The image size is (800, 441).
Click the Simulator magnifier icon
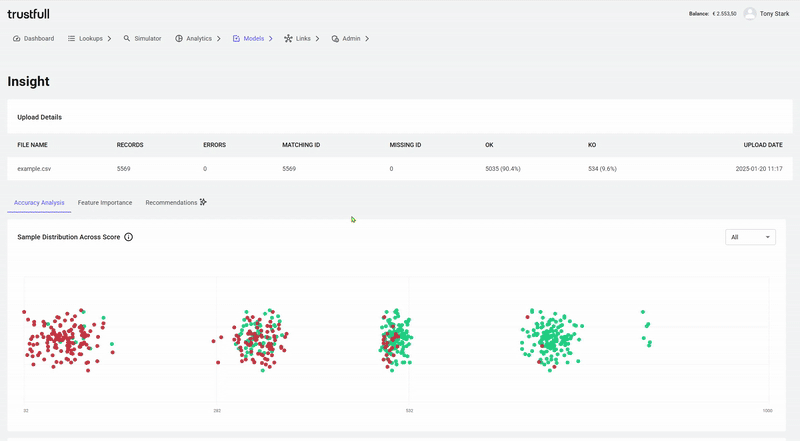click(x=127, y=38)
